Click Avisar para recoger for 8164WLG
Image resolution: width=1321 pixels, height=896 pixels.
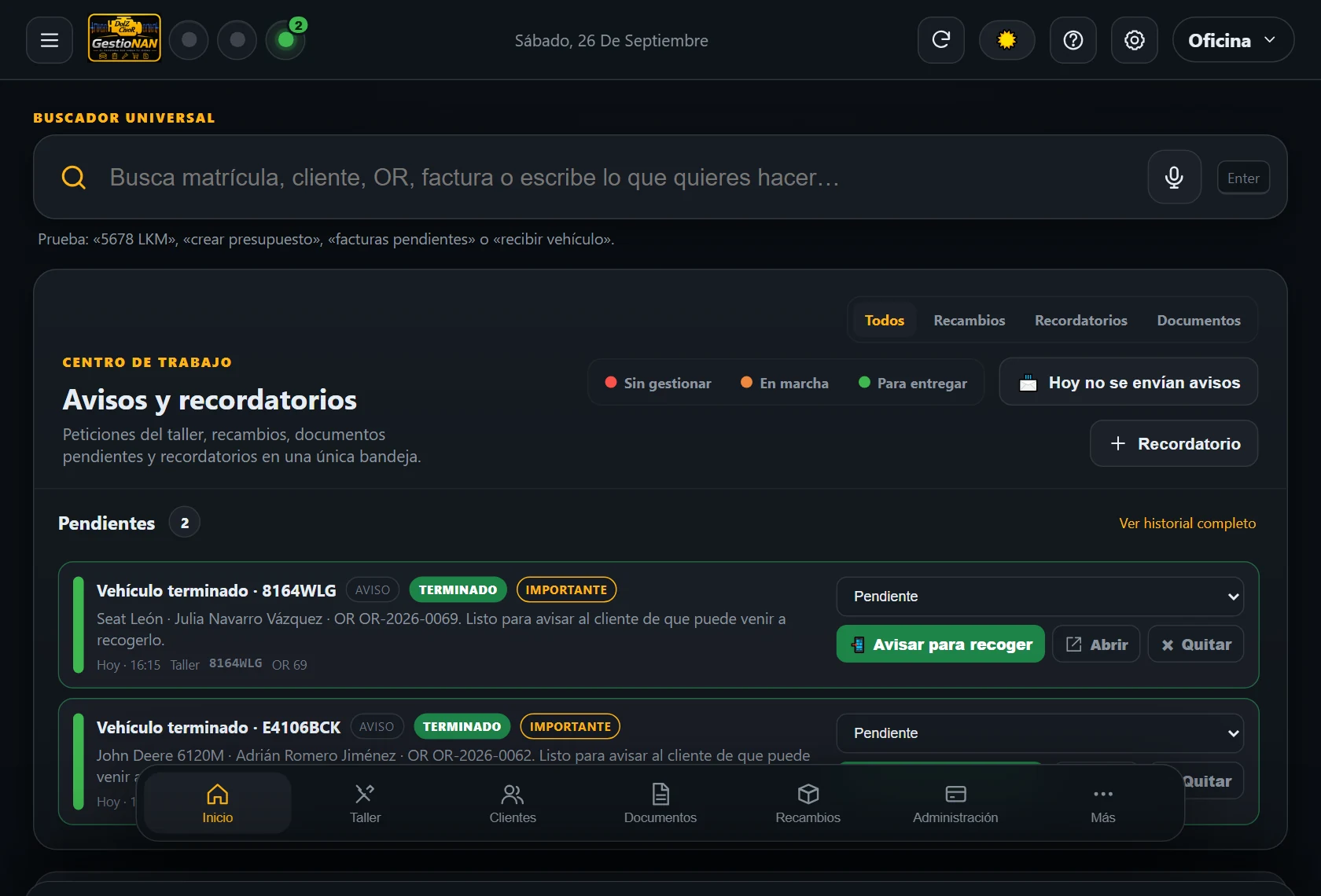(940, 644)
